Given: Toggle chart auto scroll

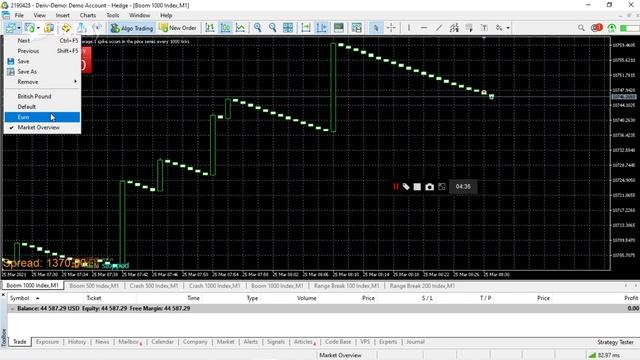Looking at the screenshot, I should pos(306,28).
